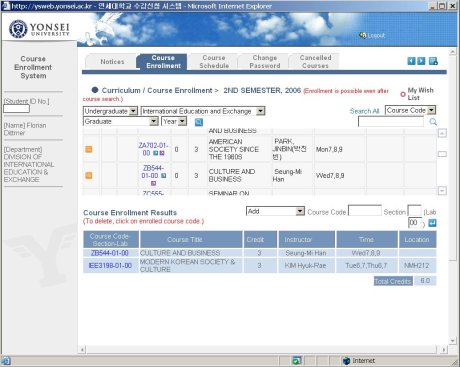Viewport: 460px width, 367px height.
Task: Click MODERN KOREAN SOCIETY & CULTURE title
Action: 187,266
